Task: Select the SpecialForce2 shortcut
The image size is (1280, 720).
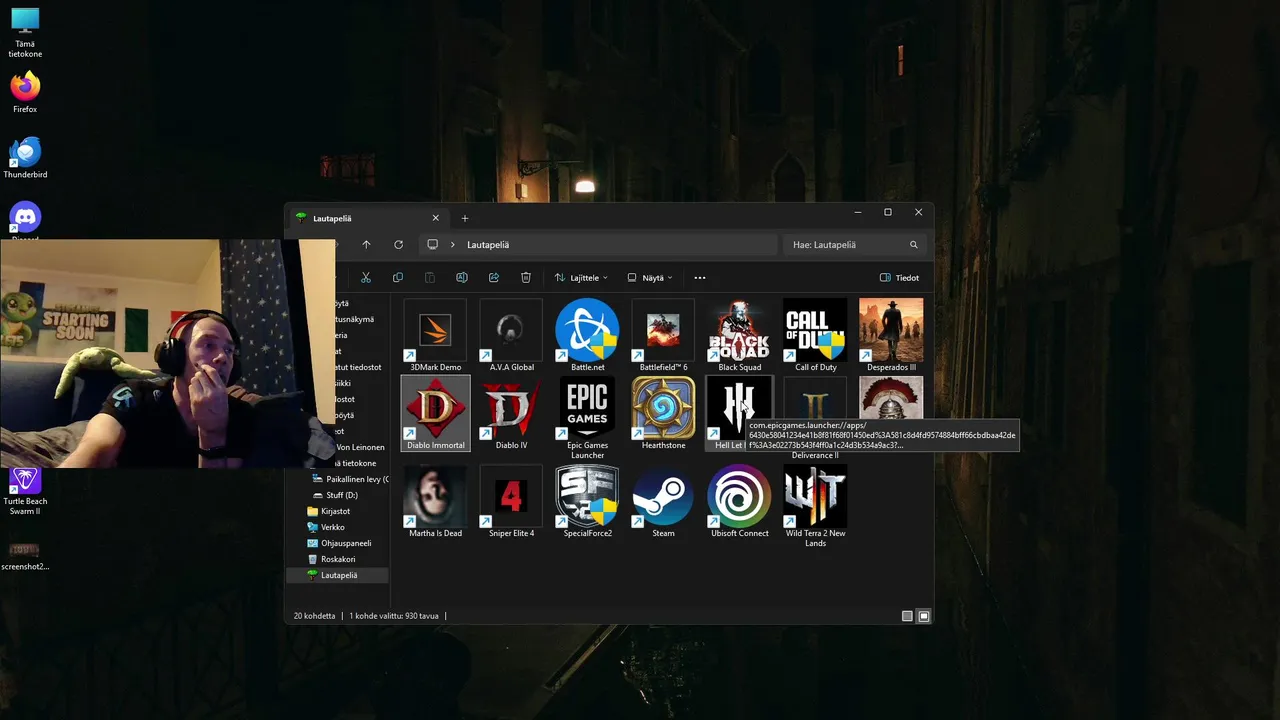Action: pyautogui.click(x=587, y=501)
